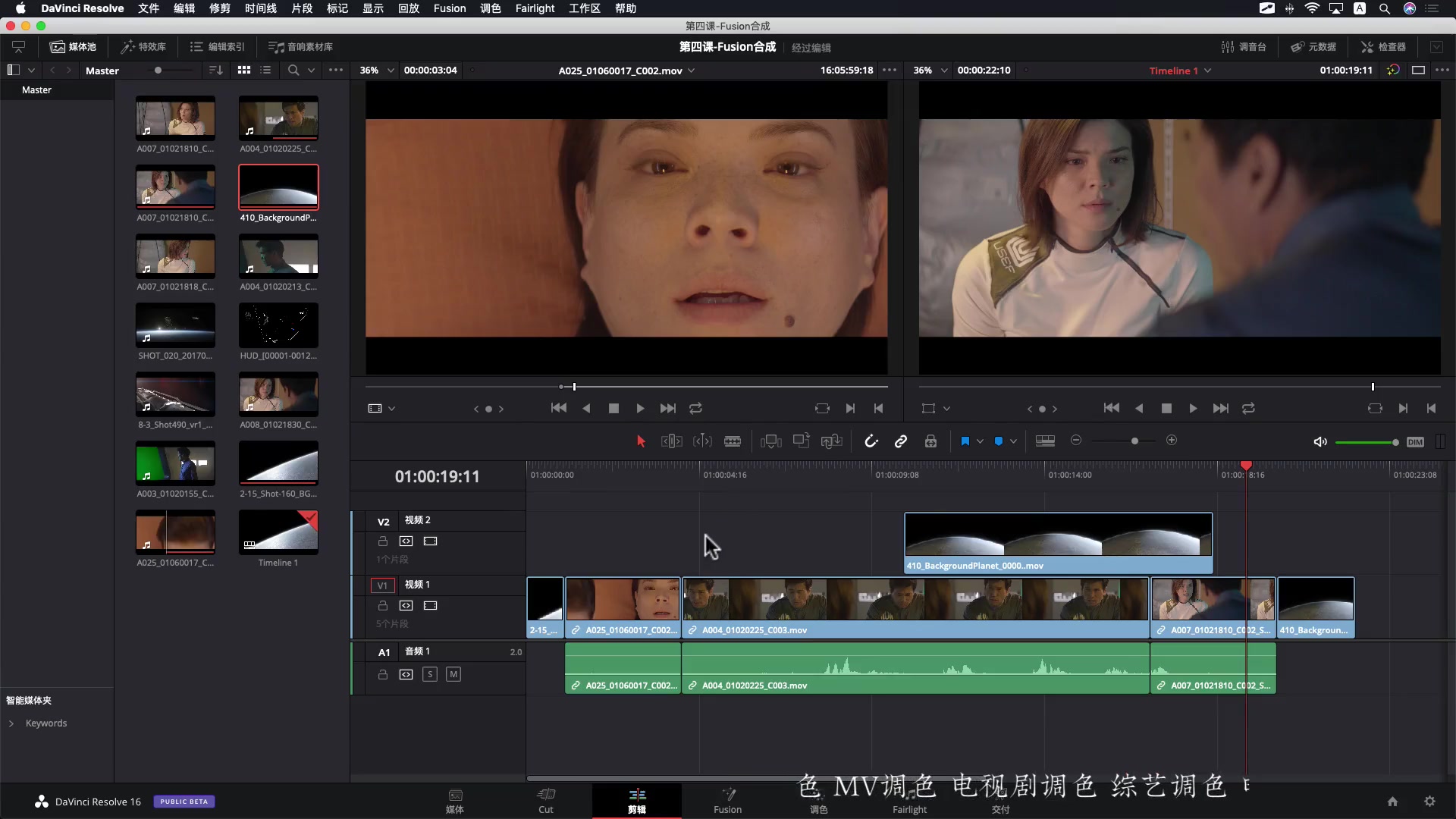Open the flag color dropdown arrow

981,441
